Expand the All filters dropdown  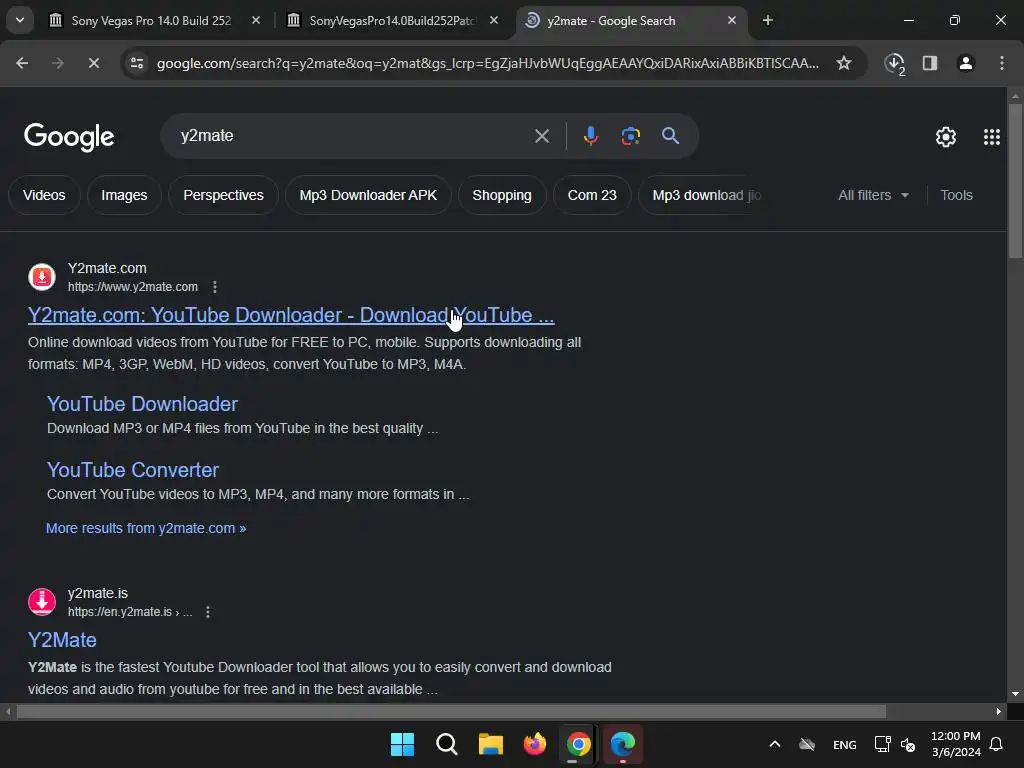(x=873, y=195)
